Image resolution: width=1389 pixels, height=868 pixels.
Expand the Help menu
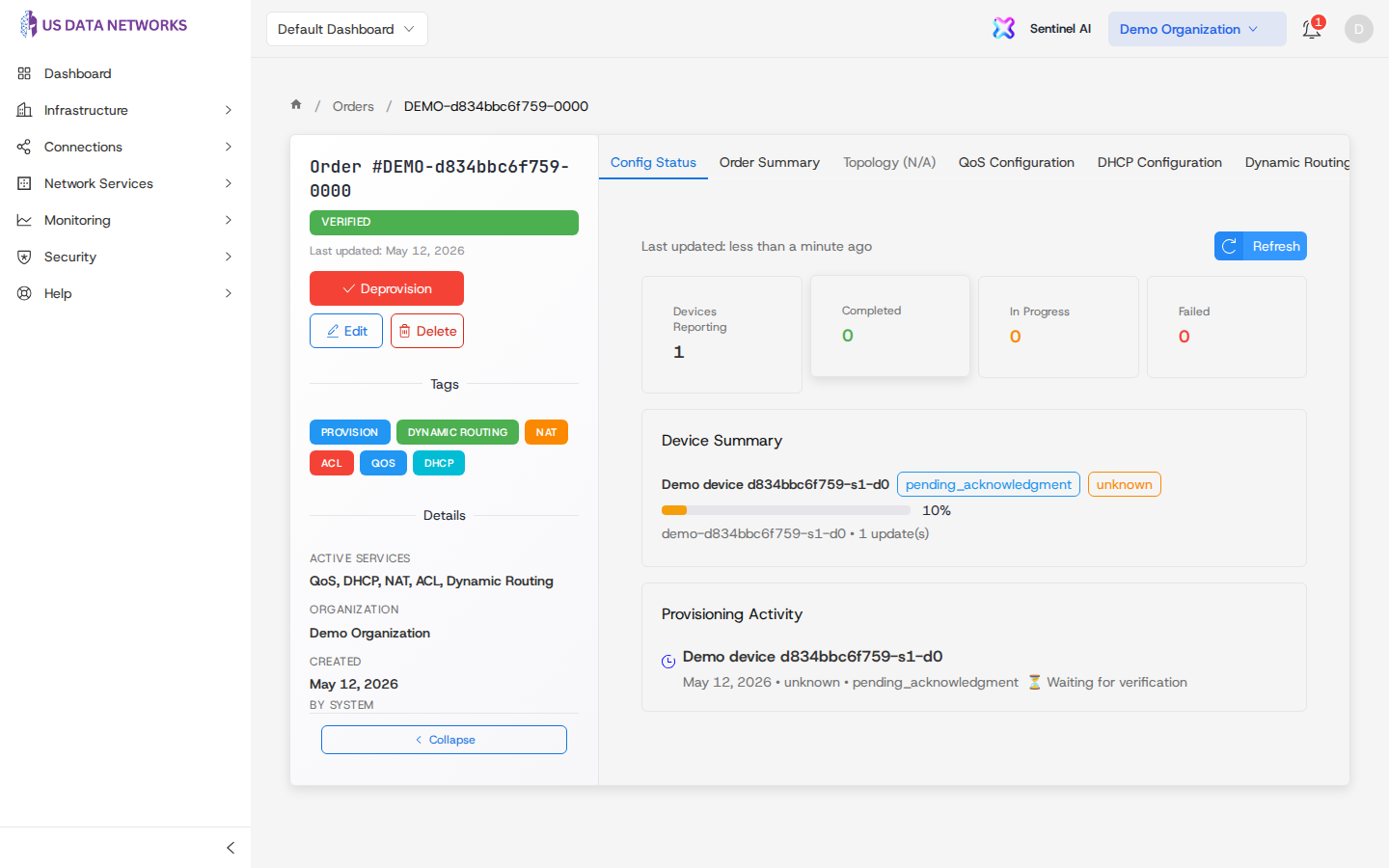pyautogui.click(x=229, y=293)
